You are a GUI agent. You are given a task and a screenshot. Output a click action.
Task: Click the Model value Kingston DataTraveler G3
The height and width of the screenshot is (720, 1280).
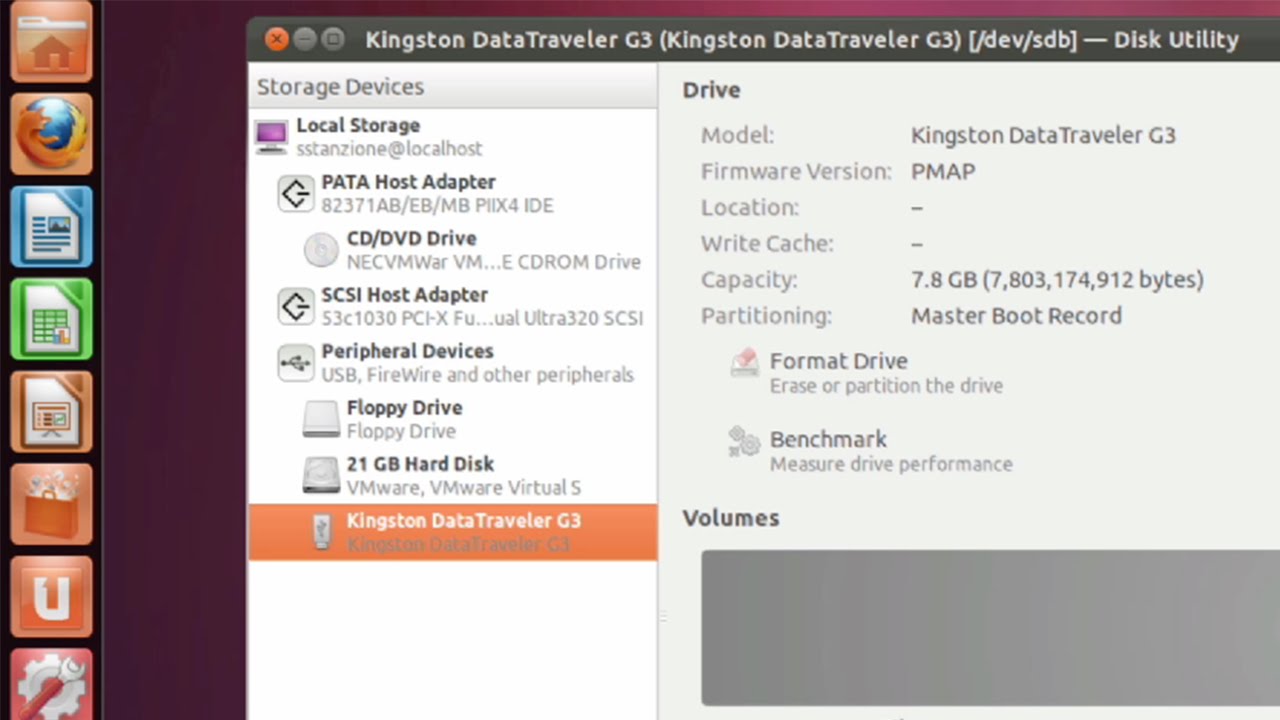coord(1043,135)
